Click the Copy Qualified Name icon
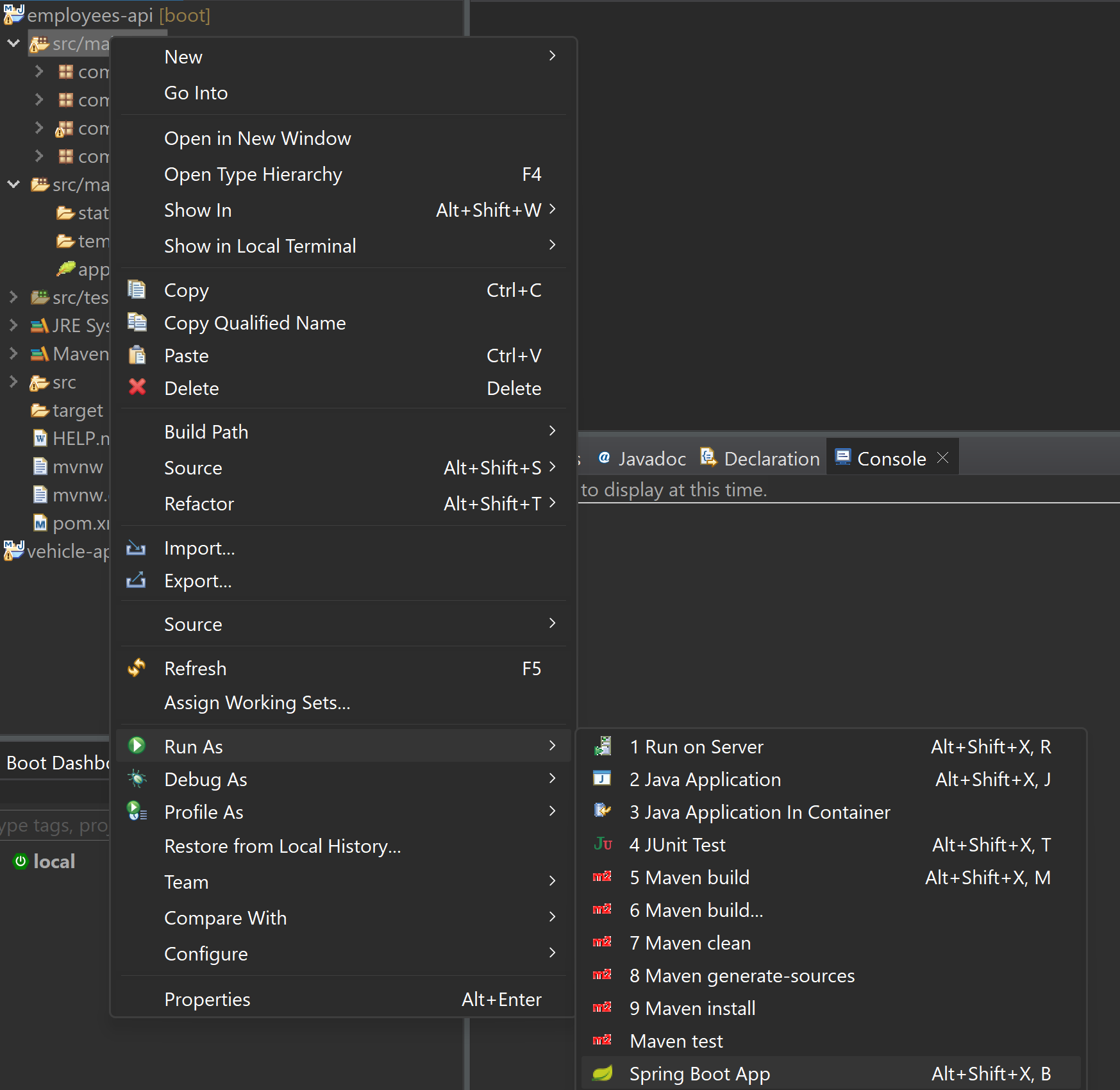Screen dimensions: 1120x1090 click(x=137, y=323)
